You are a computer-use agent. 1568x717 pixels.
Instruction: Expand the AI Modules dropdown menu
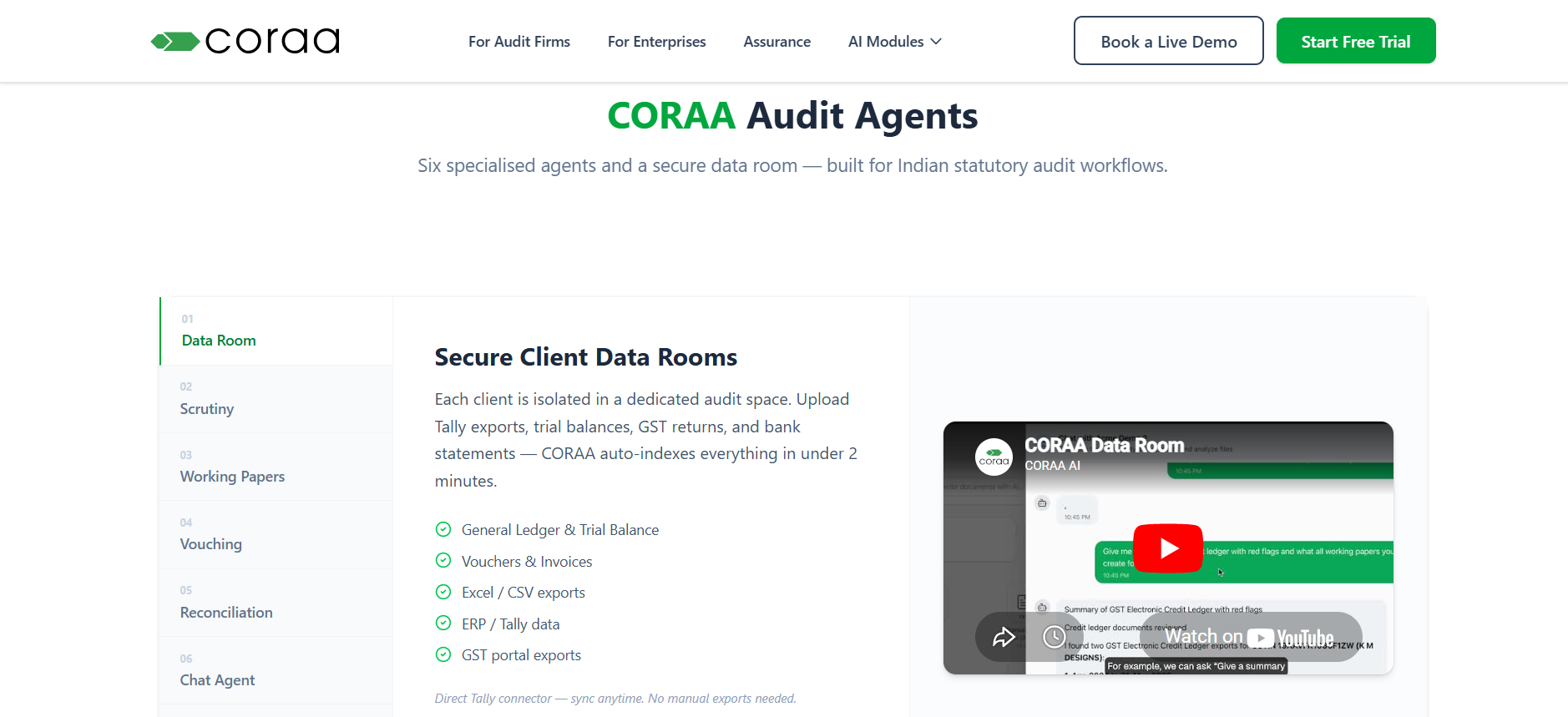click(x=895, y=42)
